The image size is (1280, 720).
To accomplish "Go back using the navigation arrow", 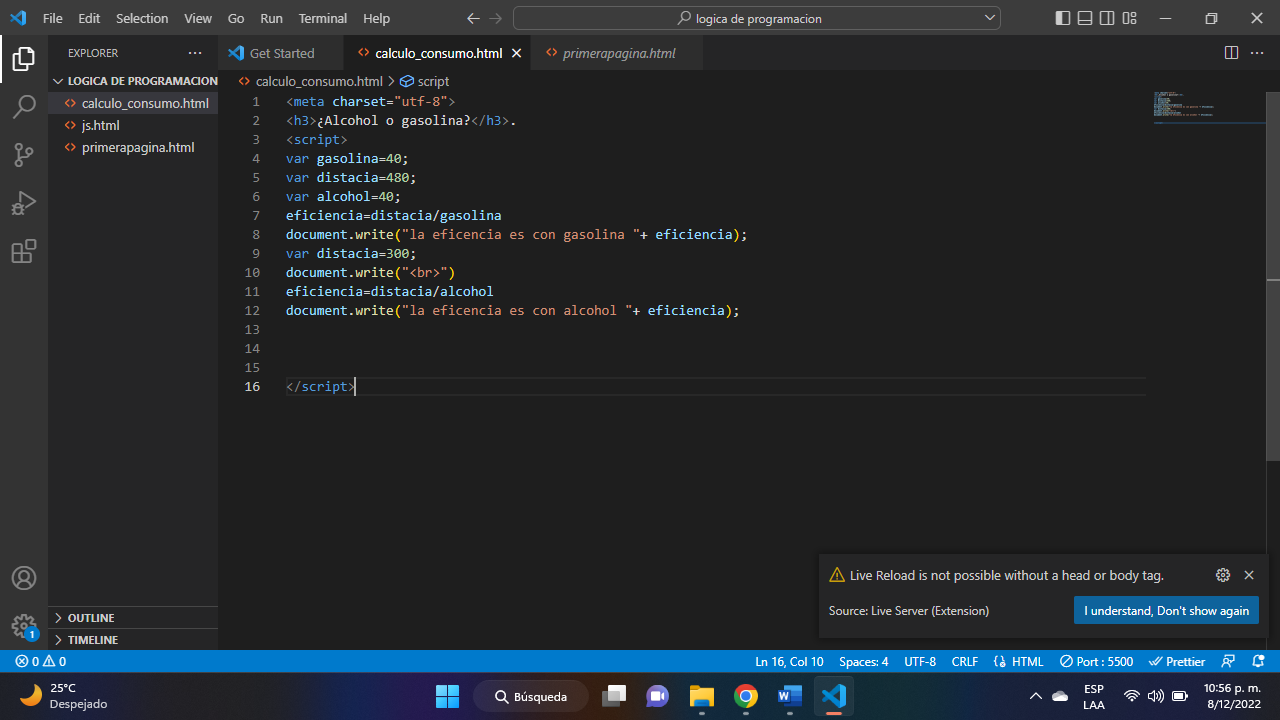I will pos(474,18).
